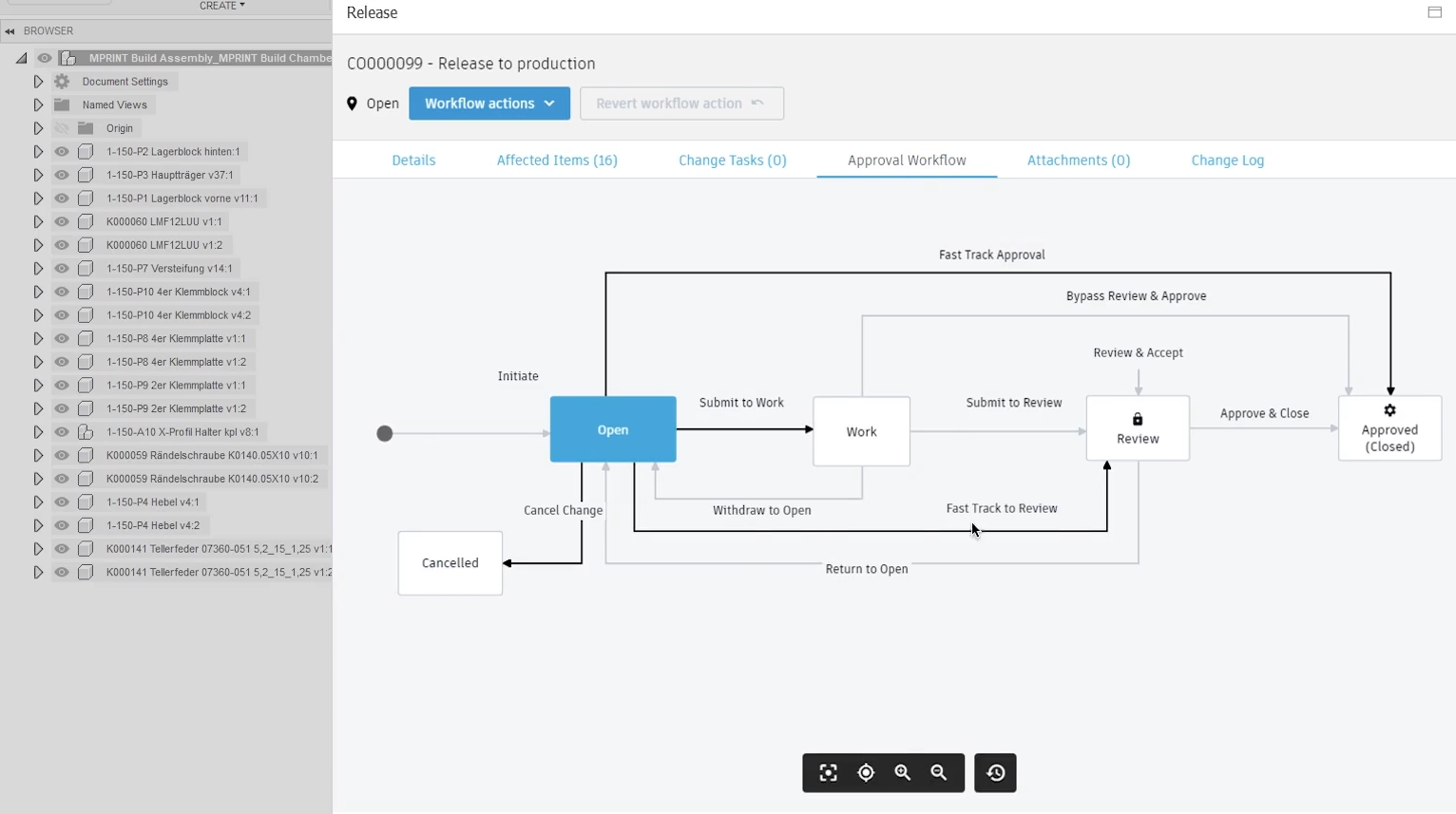This screenshot has height=814, width=1456.
Task: Click the panel maximize icon beside Release
Action: point(1434,12)
